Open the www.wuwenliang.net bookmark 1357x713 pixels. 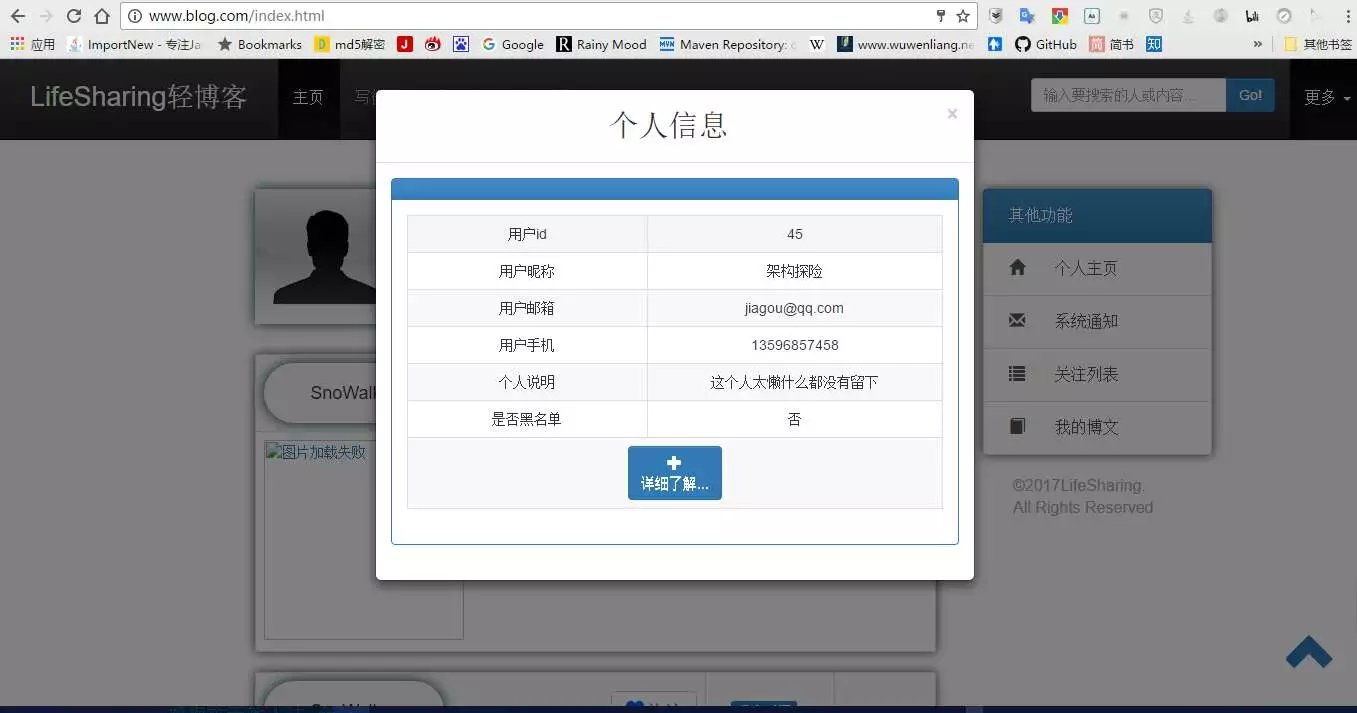[906, 44]
